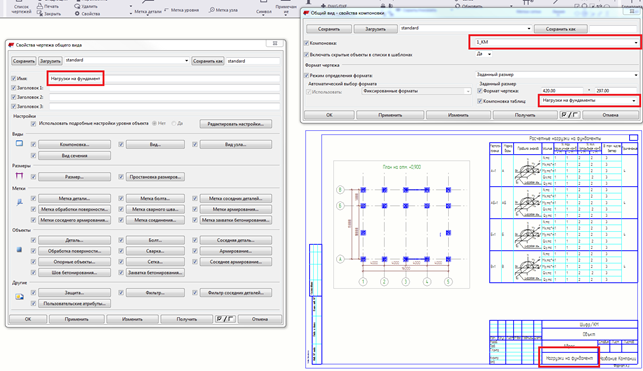Open the Вид... settings button

click(155, 144)
